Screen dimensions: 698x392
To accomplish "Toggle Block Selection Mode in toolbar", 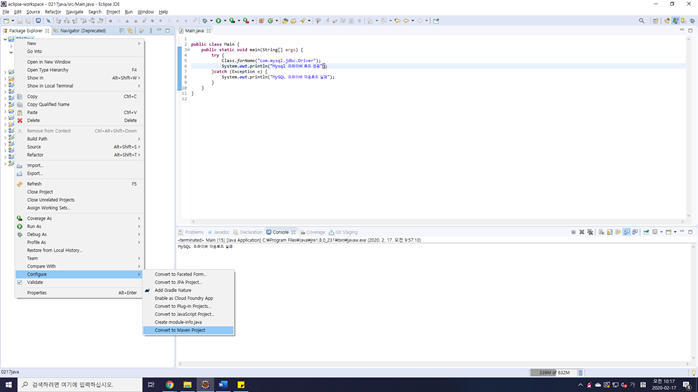I will (351, 20).
